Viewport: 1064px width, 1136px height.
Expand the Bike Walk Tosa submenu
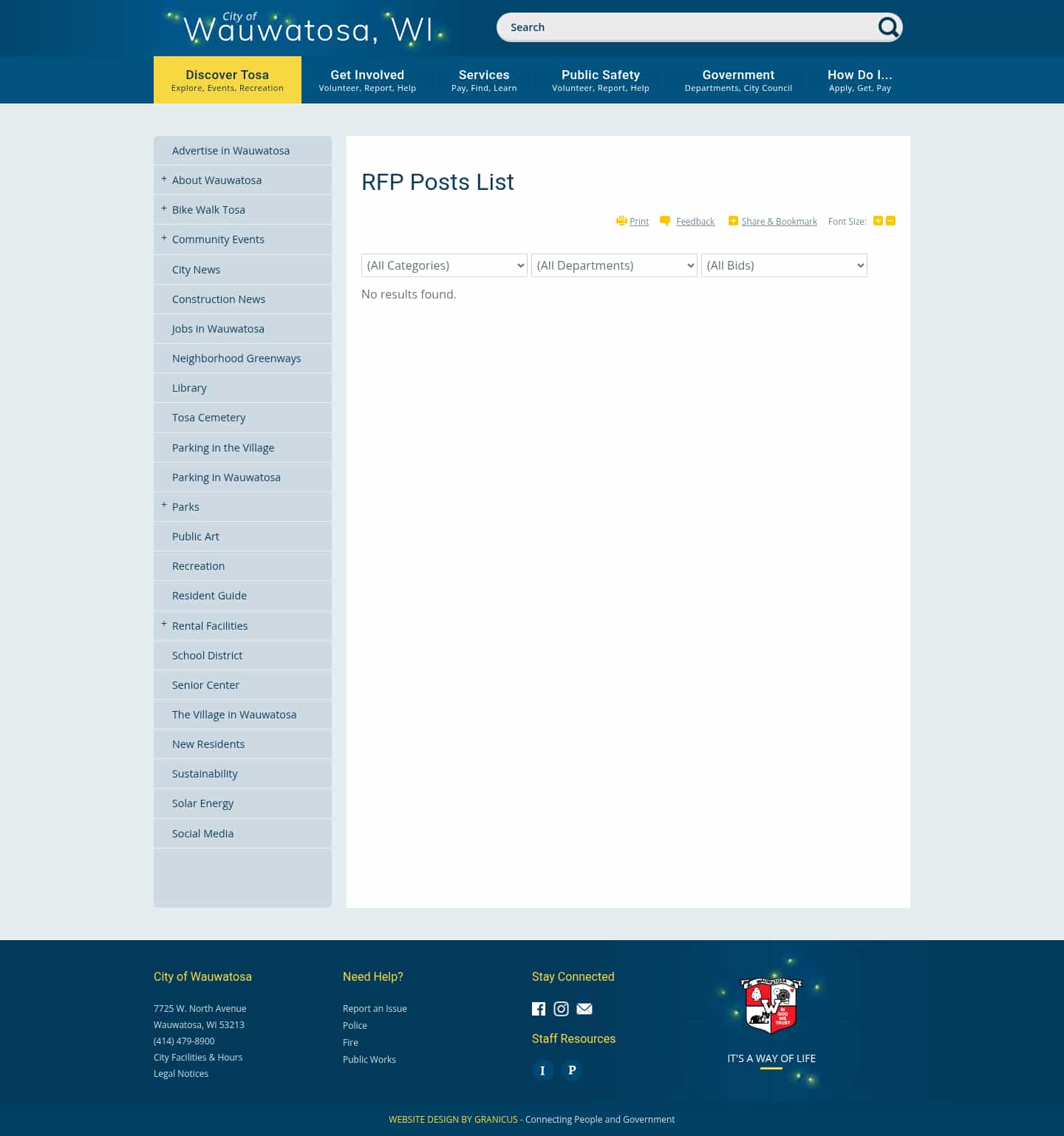164,208
